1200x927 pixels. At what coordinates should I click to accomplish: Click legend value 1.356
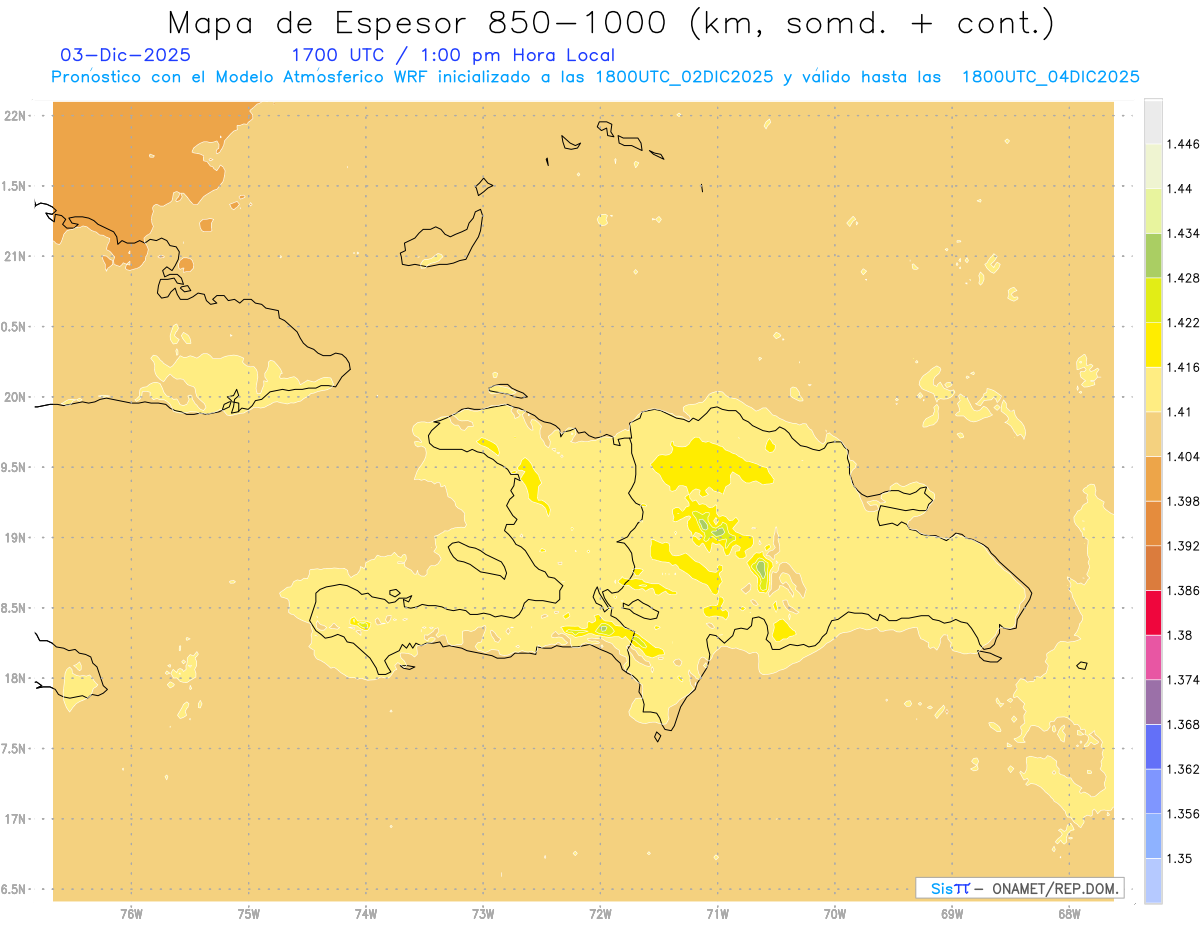(x=1183, y=814)
